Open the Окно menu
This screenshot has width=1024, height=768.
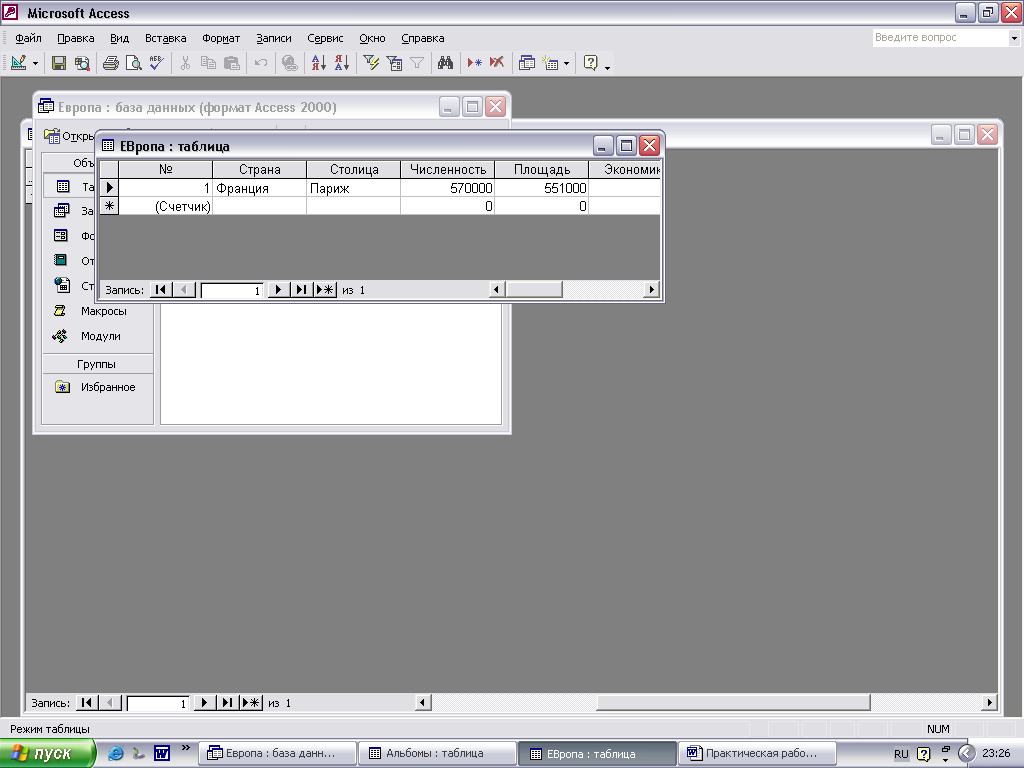click(x=372, y=38)
